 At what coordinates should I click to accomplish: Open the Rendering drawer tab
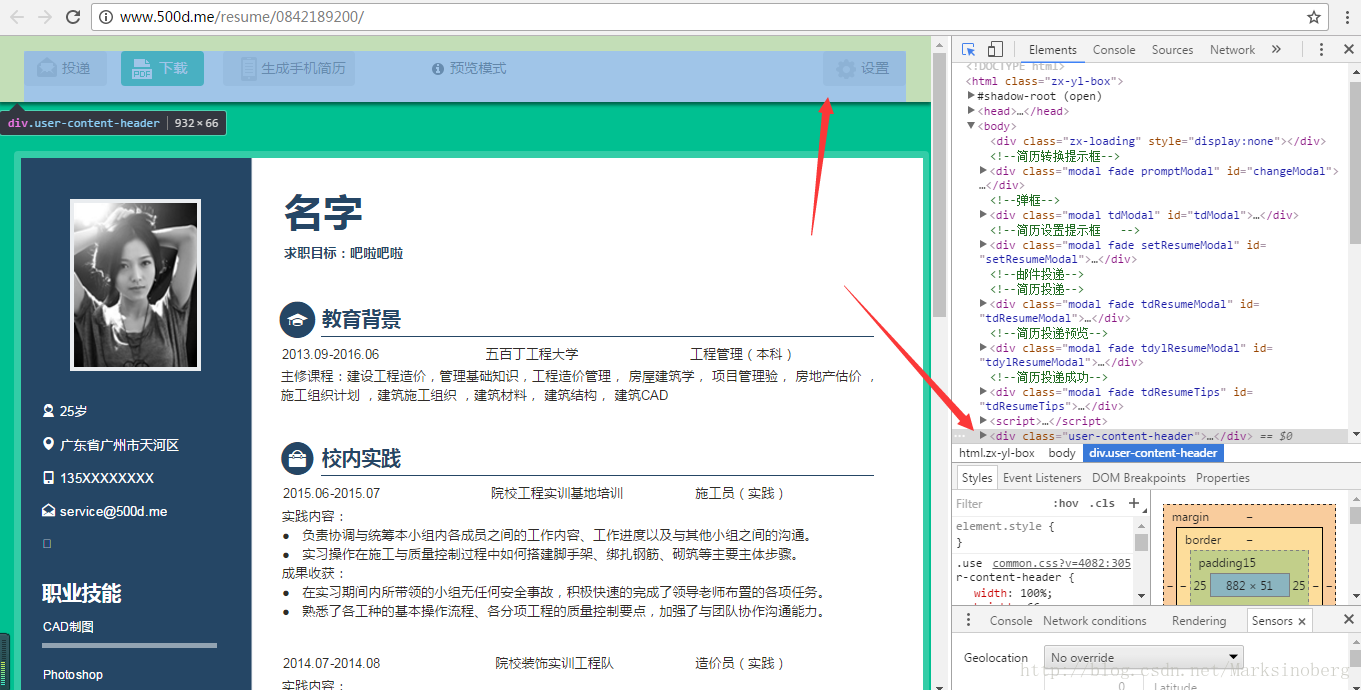[x=1198, y=621]
